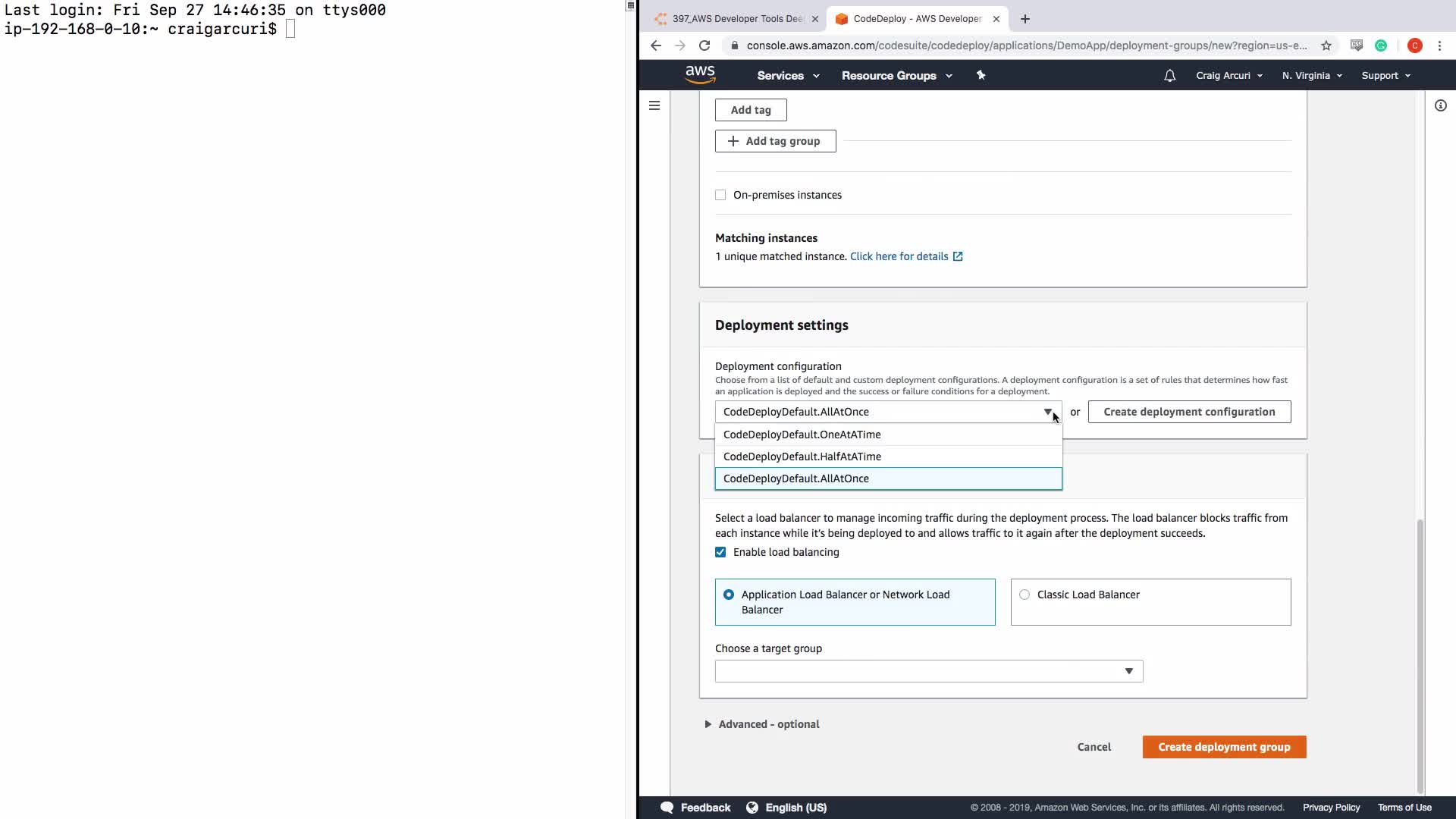Reload the browser page
1456x819 pixels.
pos(704,45)
